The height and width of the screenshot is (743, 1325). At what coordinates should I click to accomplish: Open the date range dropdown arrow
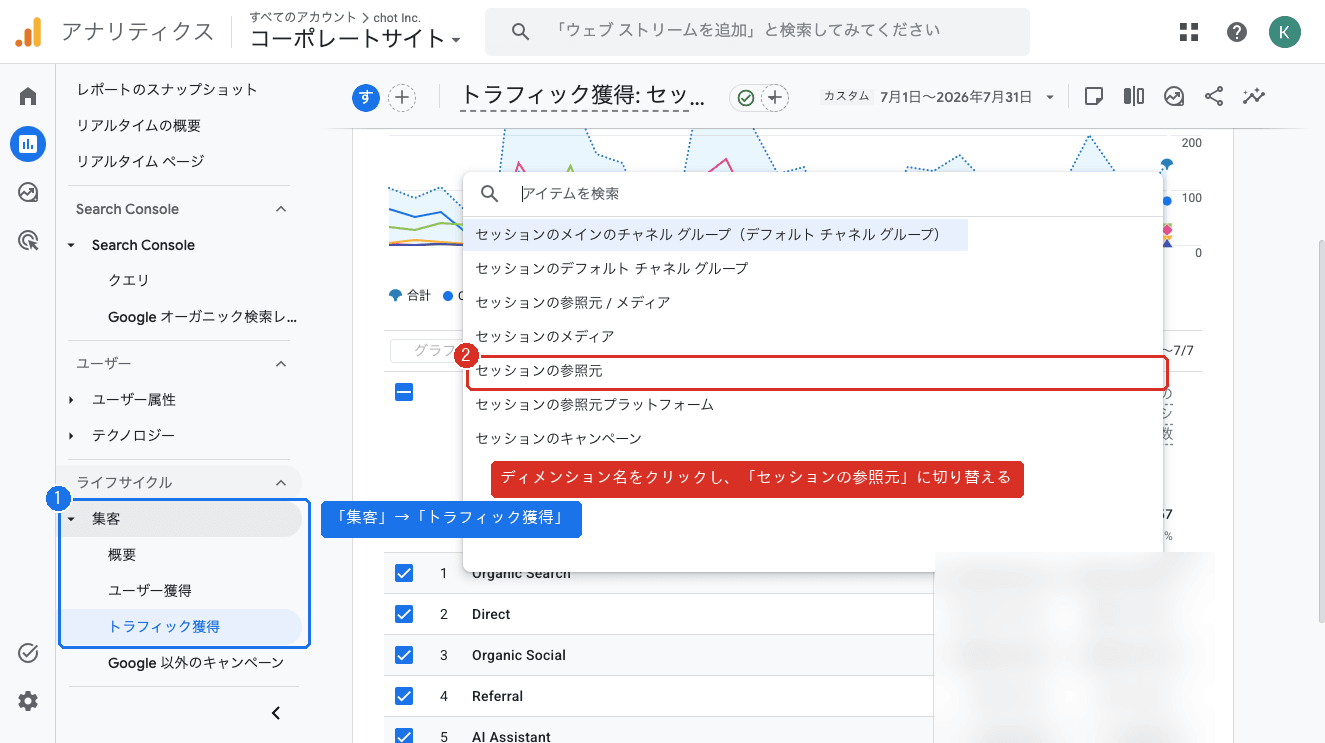pyautogui.click(x=1050, y=97)
